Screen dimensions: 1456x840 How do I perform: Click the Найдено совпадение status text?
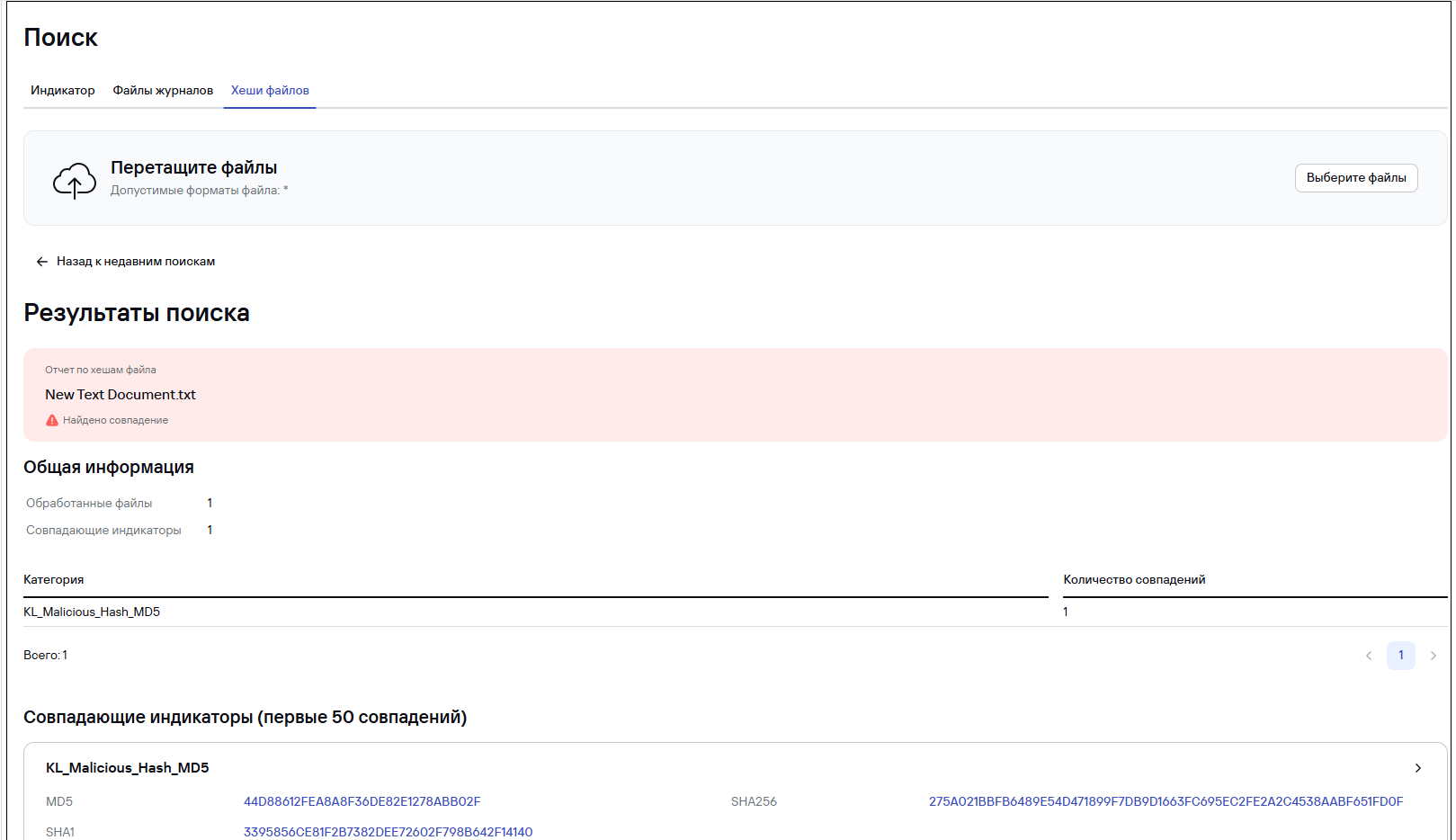(x=115, y=420)
